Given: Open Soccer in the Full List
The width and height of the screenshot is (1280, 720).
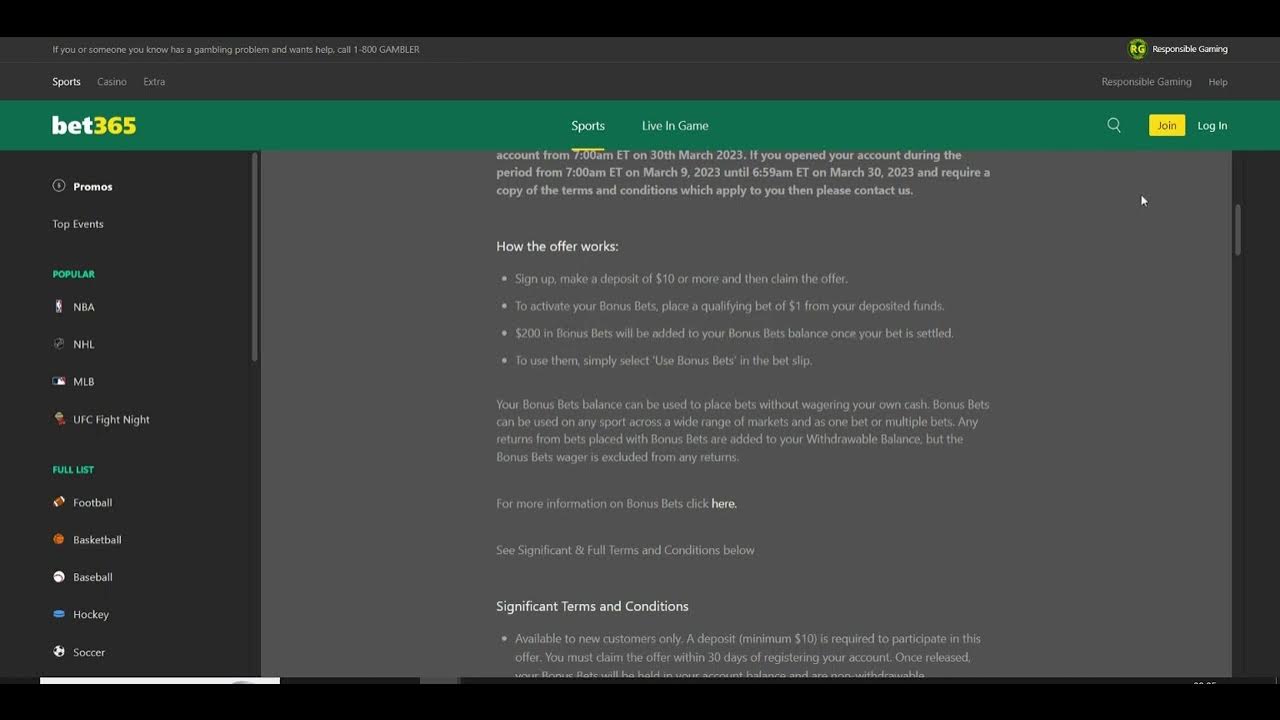Looking at the screenshot, I should click(x=89, y=652).
